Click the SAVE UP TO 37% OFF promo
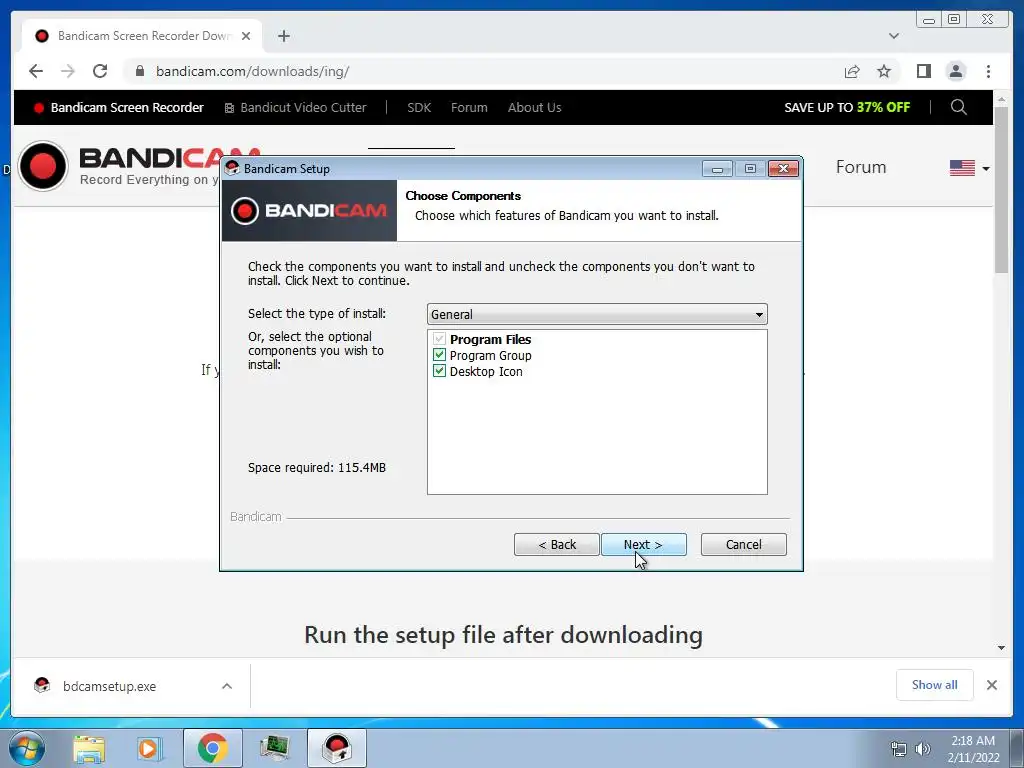This screenshot has width=1024, height=768. coord(847,108)
